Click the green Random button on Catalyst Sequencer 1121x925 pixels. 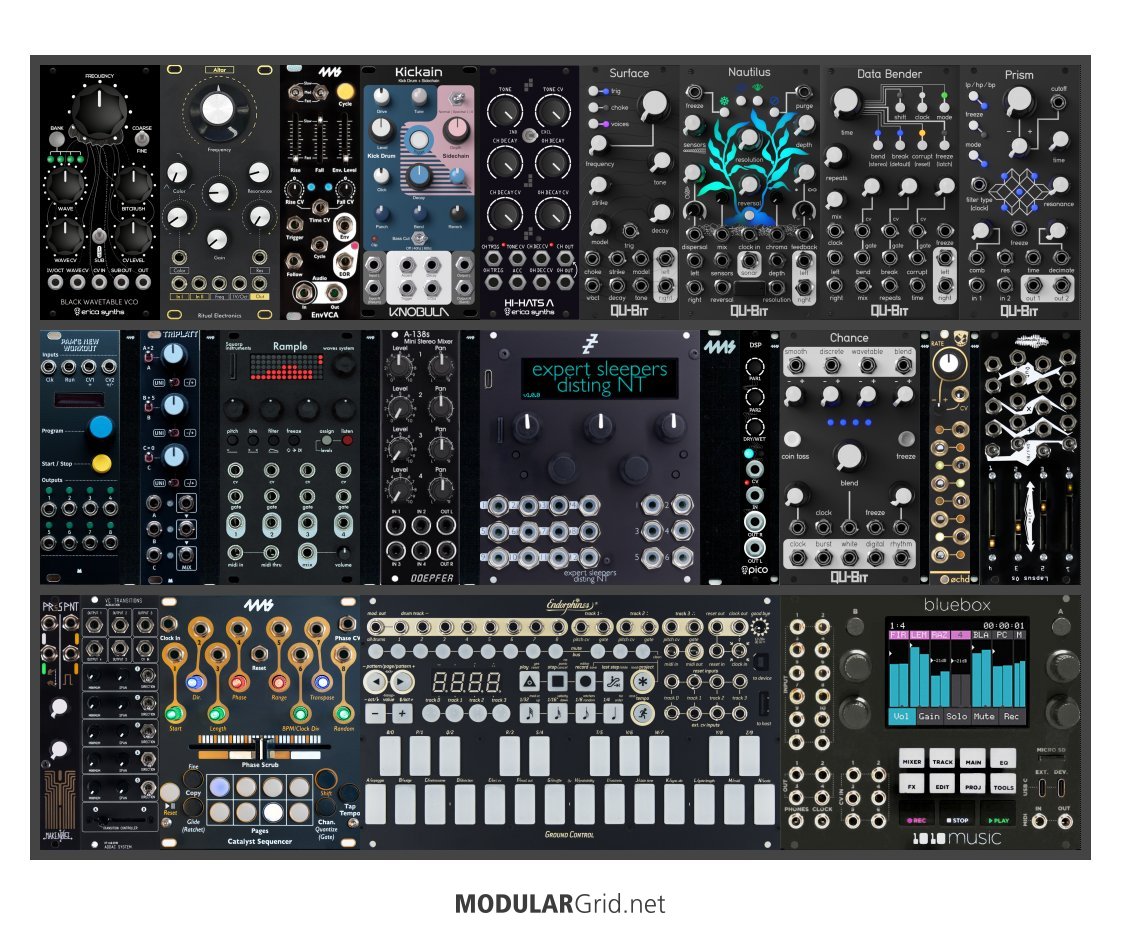coord(343,713)
